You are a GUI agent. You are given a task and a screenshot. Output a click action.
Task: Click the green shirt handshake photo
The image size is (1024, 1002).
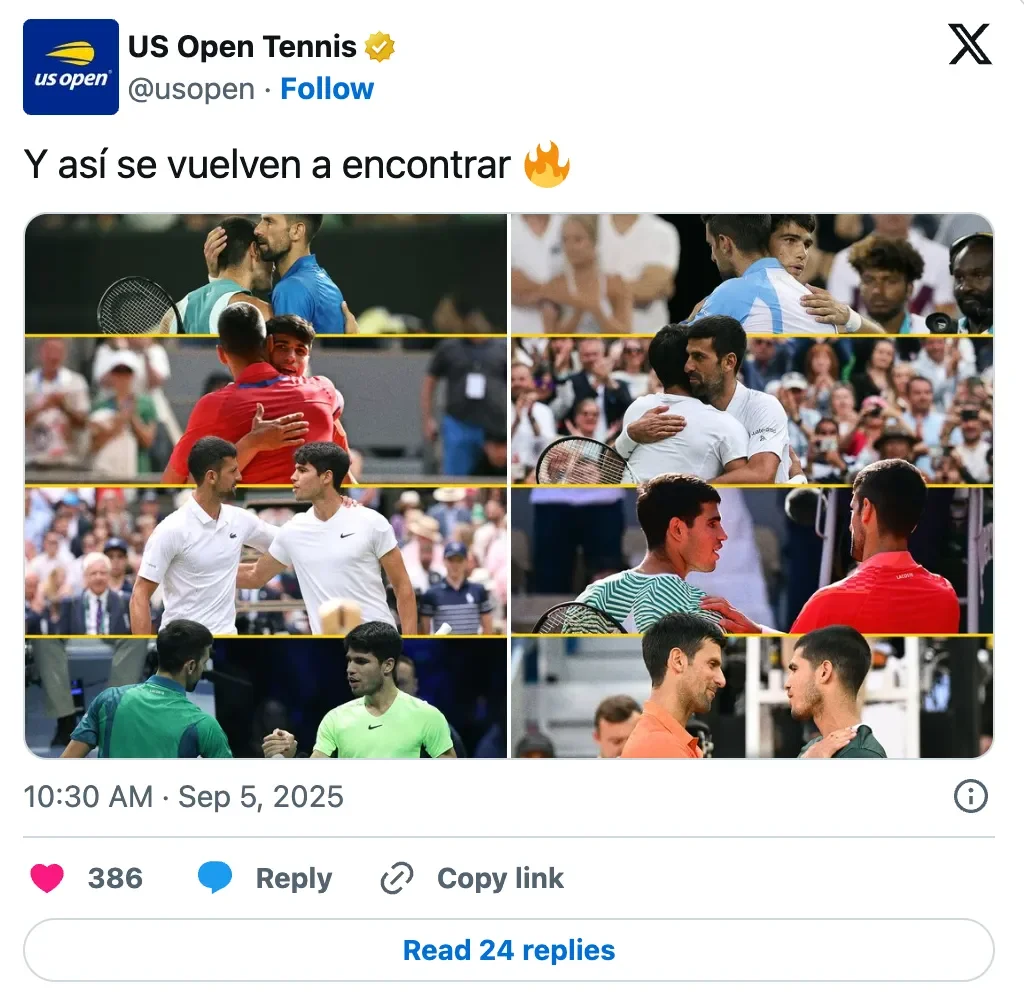pyautogui.click(x=266, y=698)
